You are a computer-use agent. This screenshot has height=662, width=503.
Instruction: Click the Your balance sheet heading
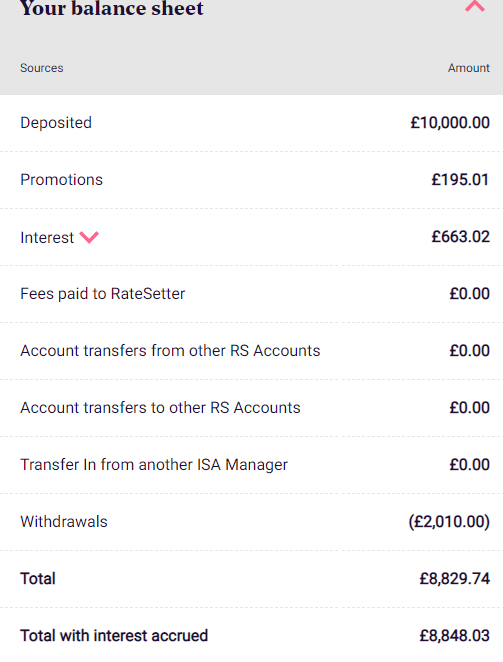pos(112,8)
